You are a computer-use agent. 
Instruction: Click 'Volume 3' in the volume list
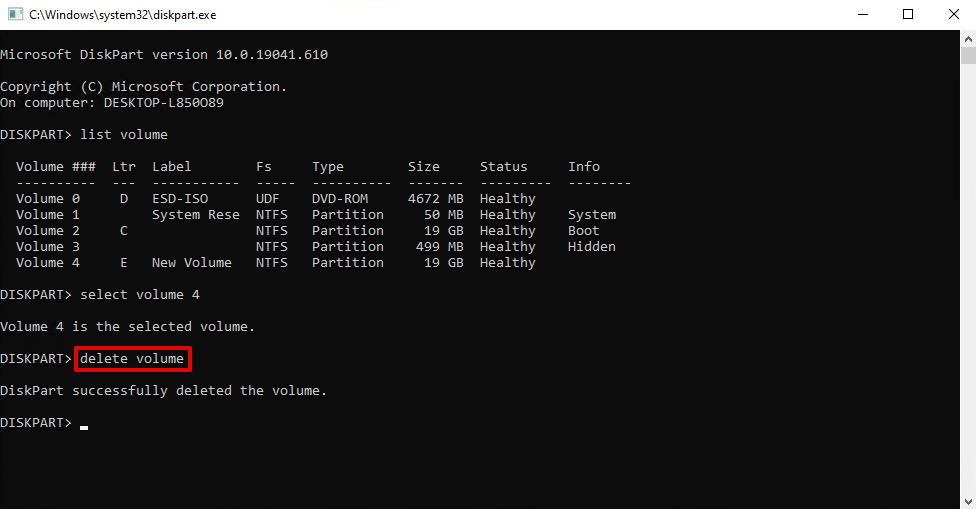(x=48, y=246)
